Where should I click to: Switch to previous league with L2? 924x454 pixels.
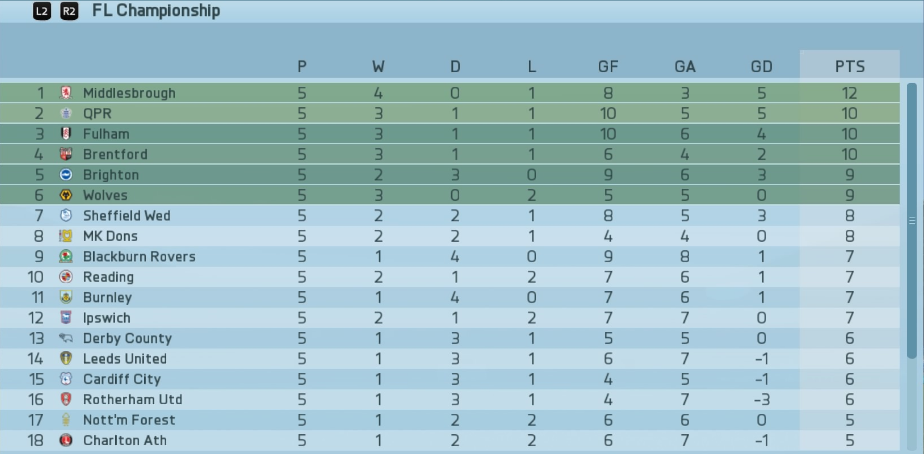pyautogui.click(x=42, y=11)
